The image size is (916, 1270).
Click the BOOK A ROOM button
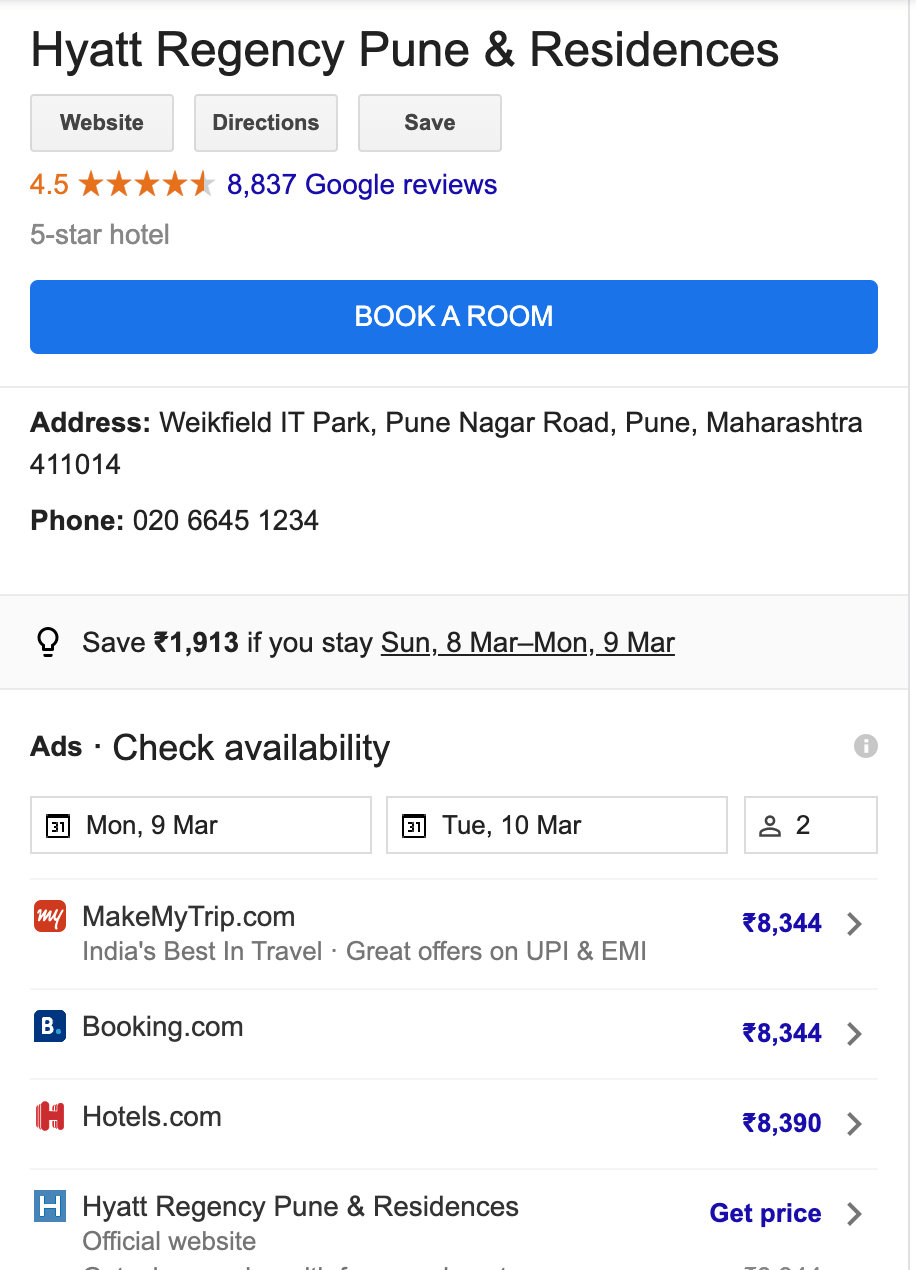click(454, 317)
